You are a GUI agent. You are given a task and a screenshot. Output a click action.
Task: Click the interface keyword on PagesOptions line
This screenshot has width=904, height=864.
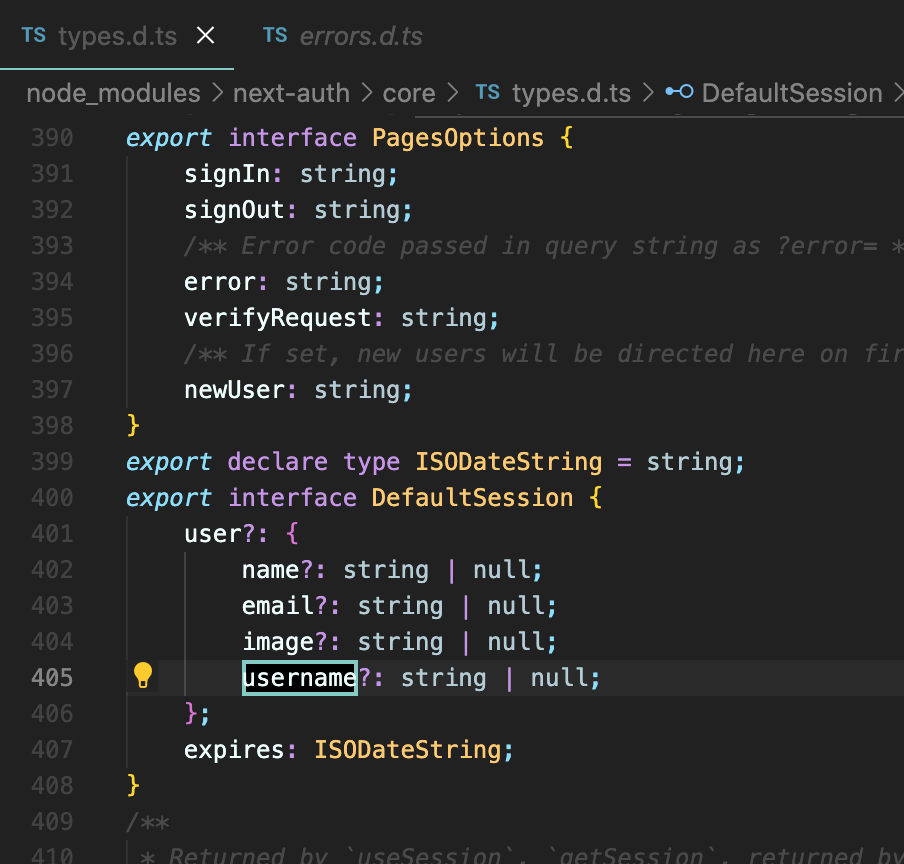click(x=292, y=137)
